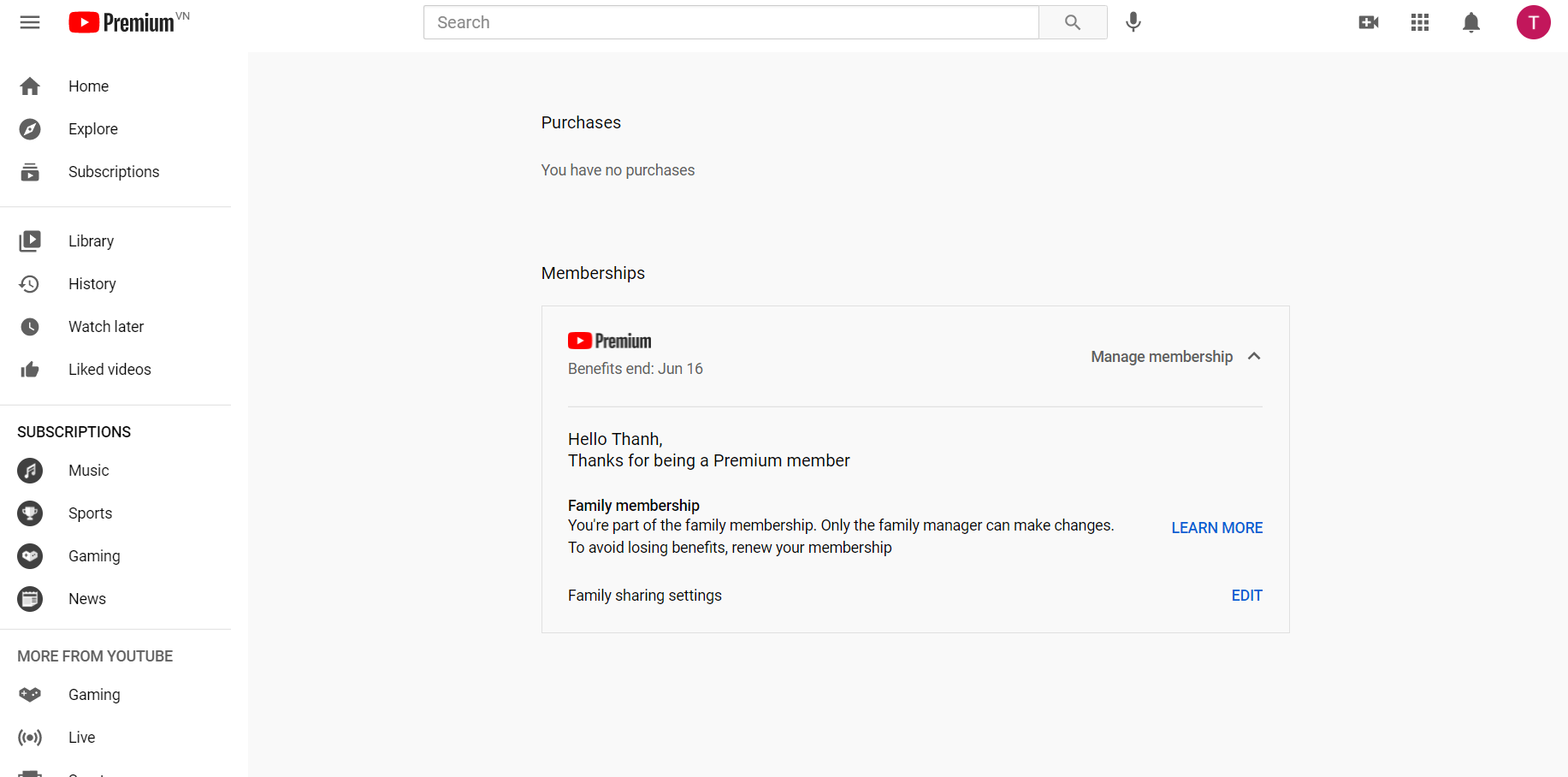Viewport: 1568px width, 777px height.
Task: Open the Sports subscription channel
Action: pyautogui.click(x=90, y=513)
